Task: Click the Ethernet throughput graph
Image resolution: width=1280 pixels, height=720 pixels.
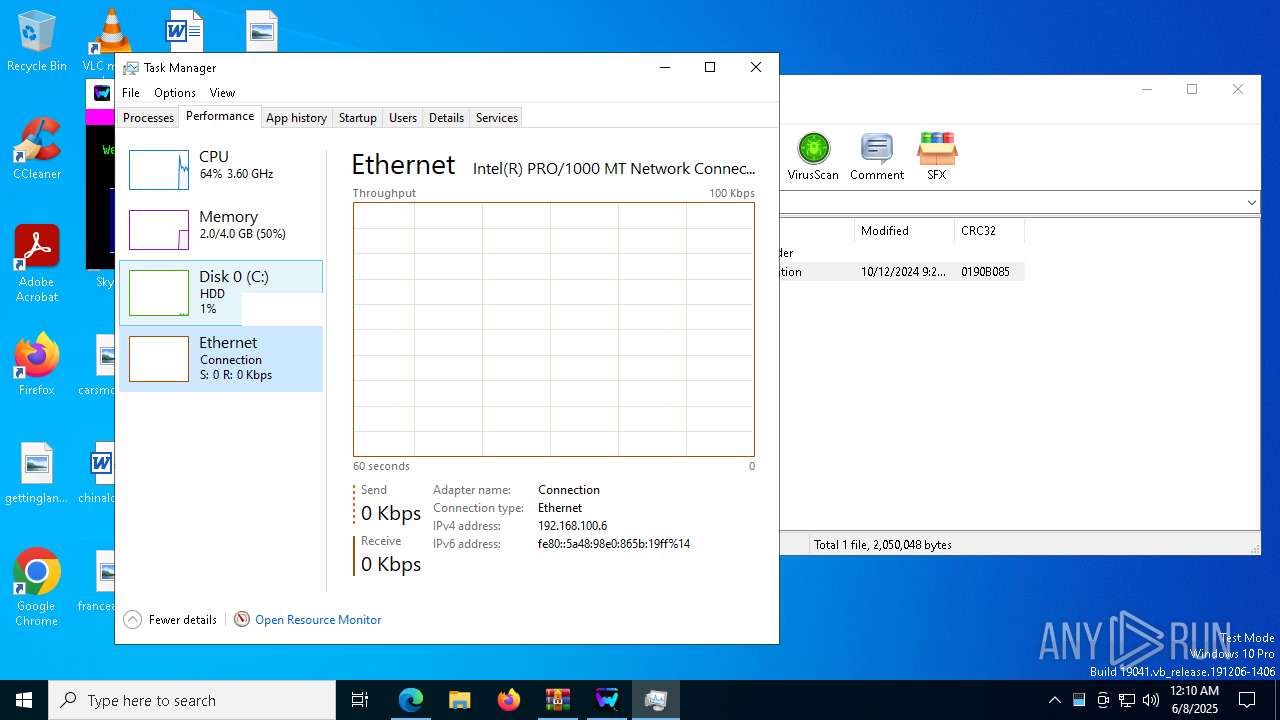Action: point(554,330)
